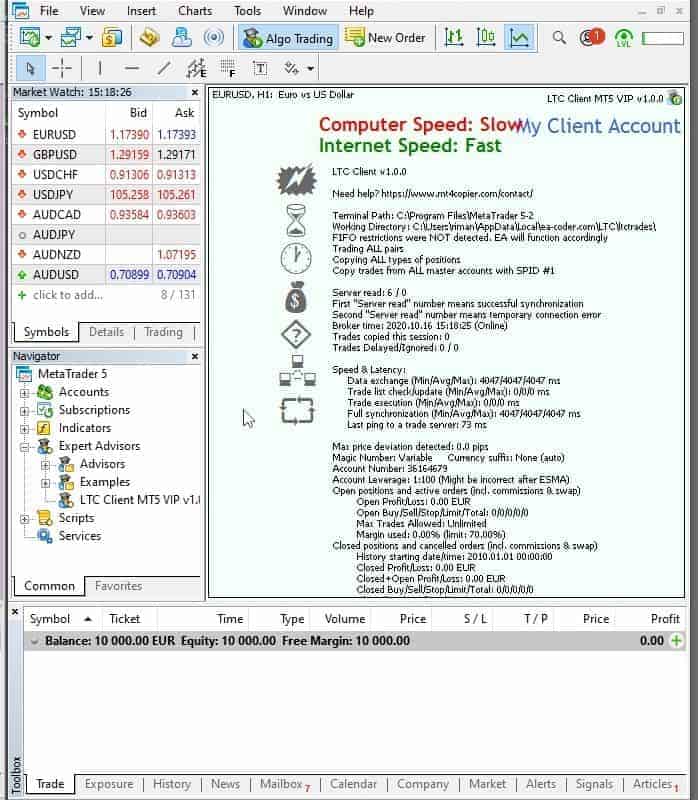This screenshot has height=800, width=698.
Task: Select the EURUSD symbol row
Action: pyautogui.click(x=106, y=135)
